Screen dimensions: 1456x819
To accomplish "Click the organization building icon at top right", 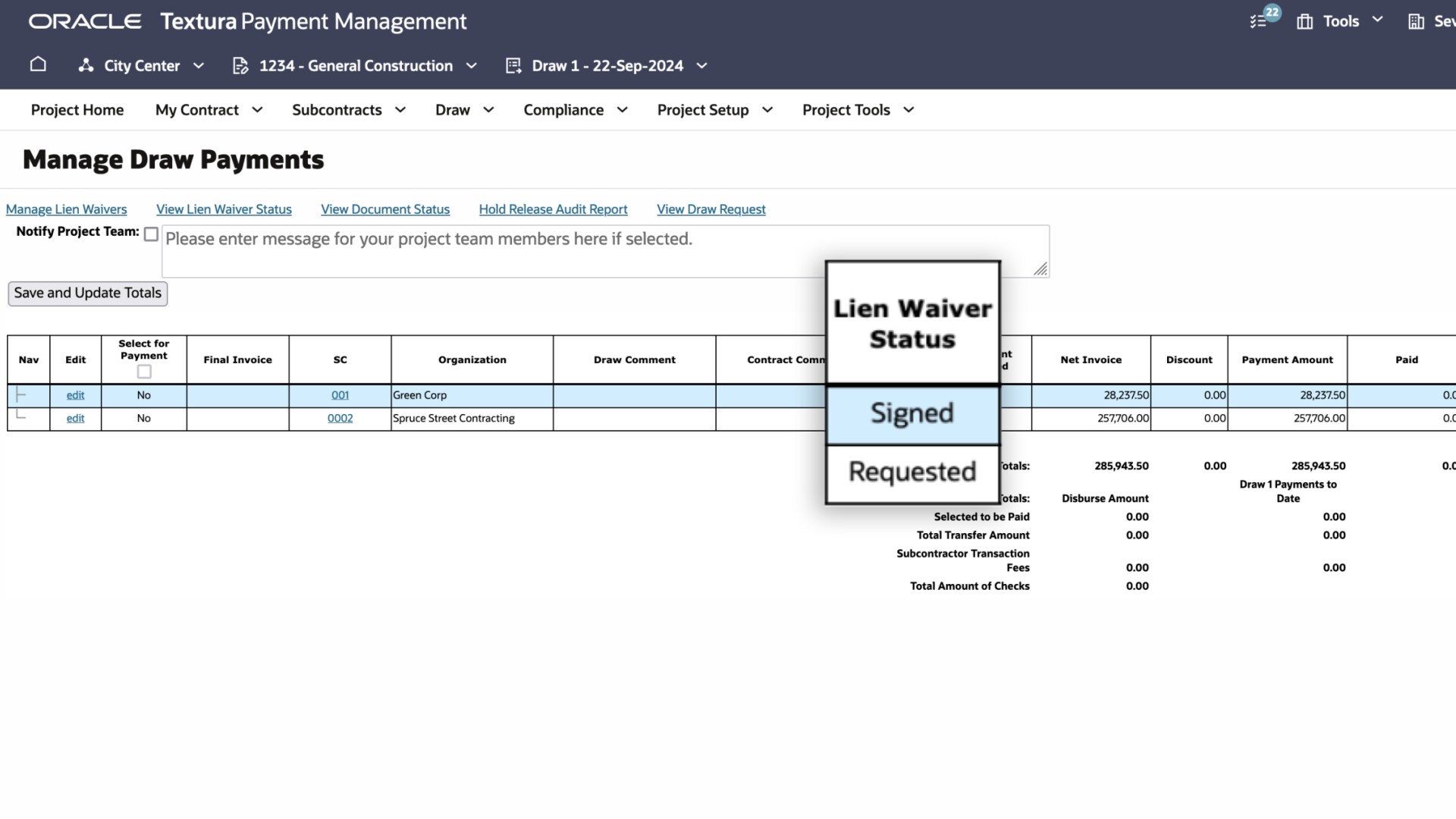I will (1415, 21).
